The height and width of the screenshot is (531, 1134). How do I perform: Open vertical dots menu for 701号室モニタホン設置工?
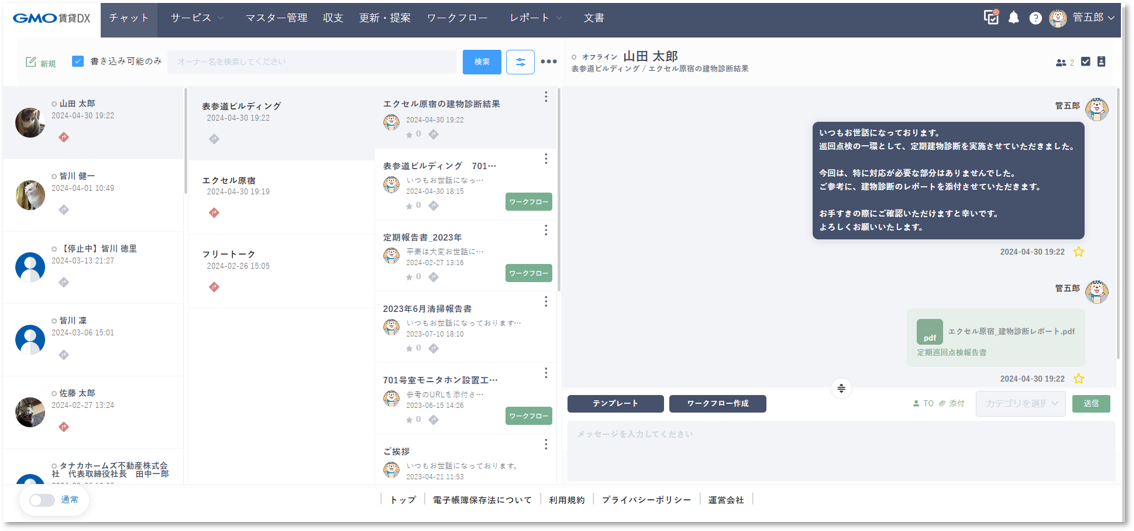click(x=546, y=373)
